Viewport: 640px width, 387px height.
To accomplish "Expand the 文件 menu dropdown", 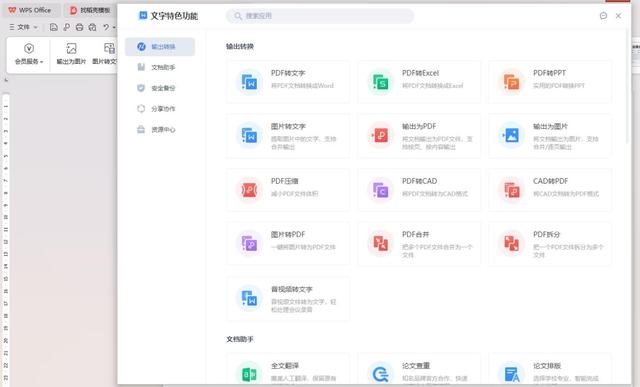I will coord(23,27).
